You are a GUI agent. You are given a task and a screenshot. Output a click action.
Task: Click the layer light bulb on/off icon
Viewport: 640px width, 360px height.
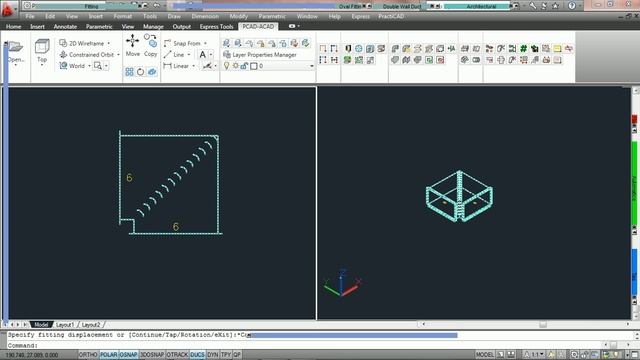click(226, 66)
